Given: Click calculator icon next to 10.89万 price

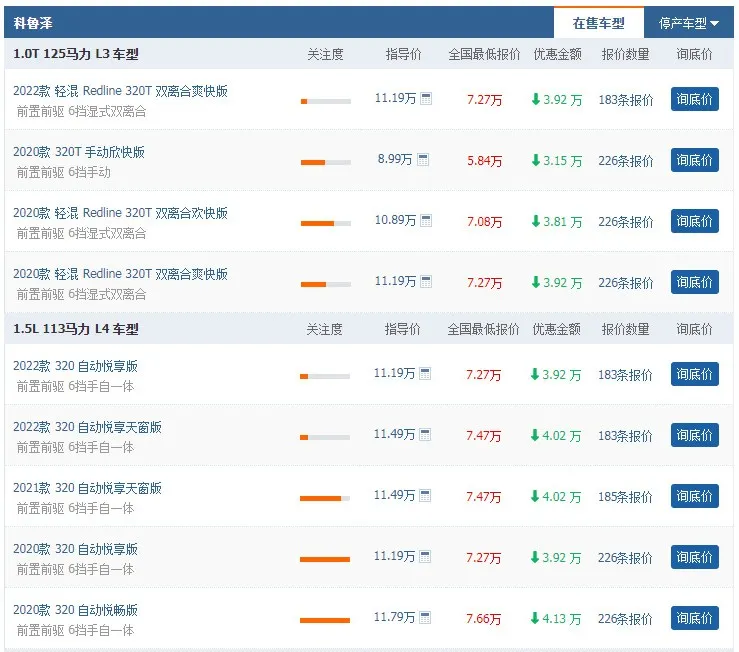Looking at the screenshot, I should click(426, 221).
